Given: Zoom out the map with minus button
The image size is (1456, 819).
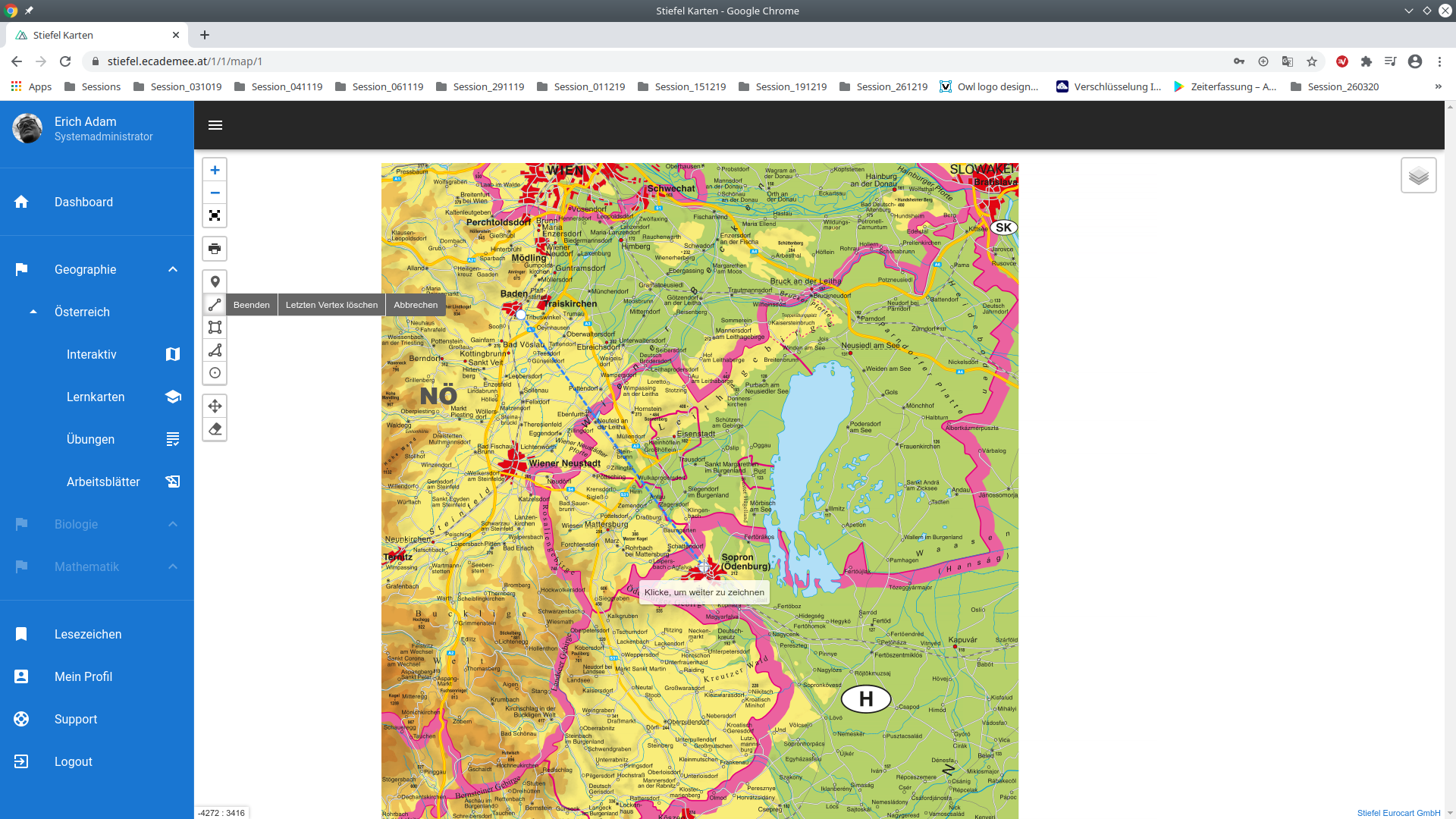Looking at the screenshot, I should click(x=215, y=193).
